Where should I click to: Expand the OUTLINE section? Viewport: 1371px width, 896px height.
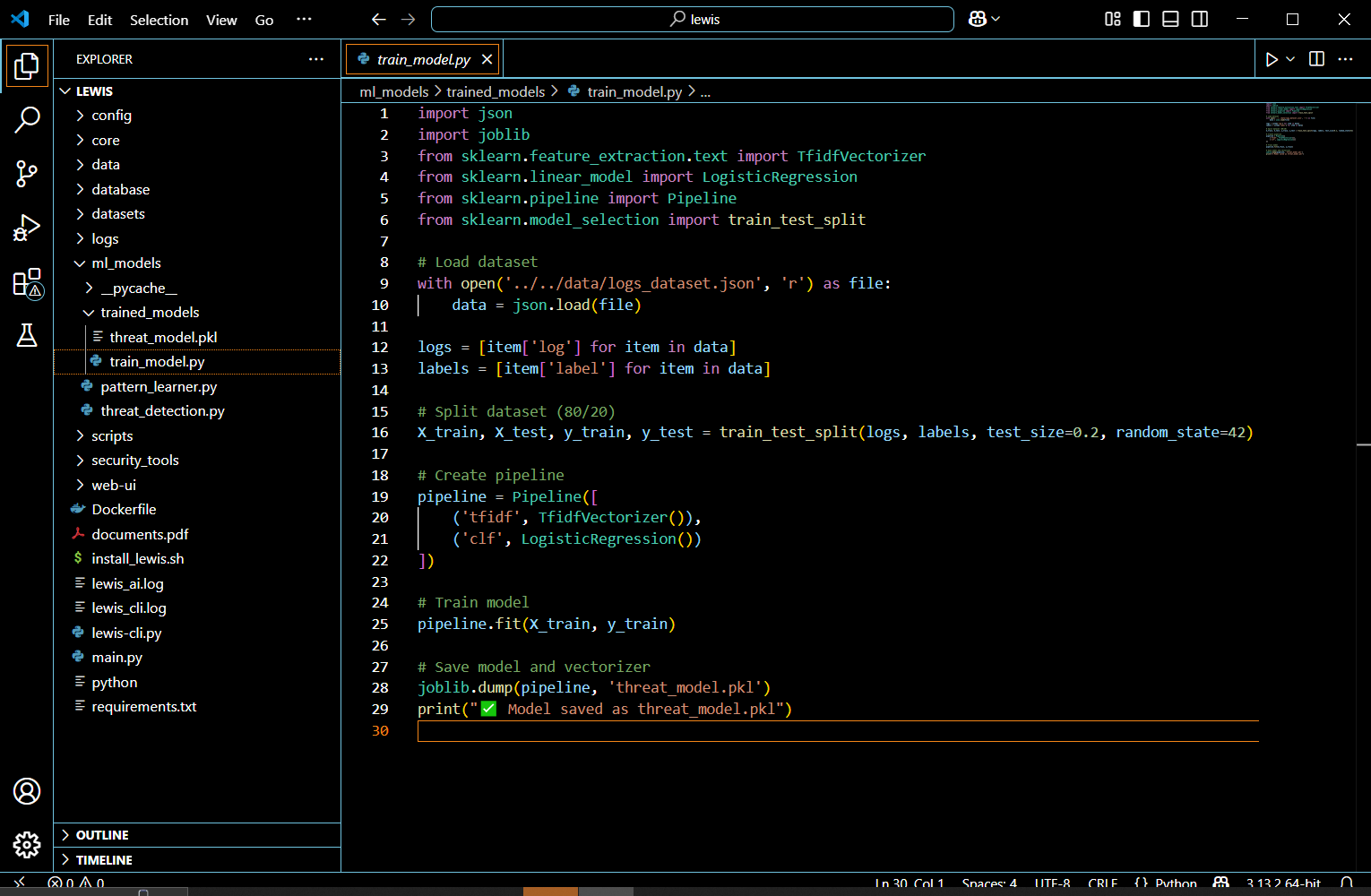tap(102, 835)
